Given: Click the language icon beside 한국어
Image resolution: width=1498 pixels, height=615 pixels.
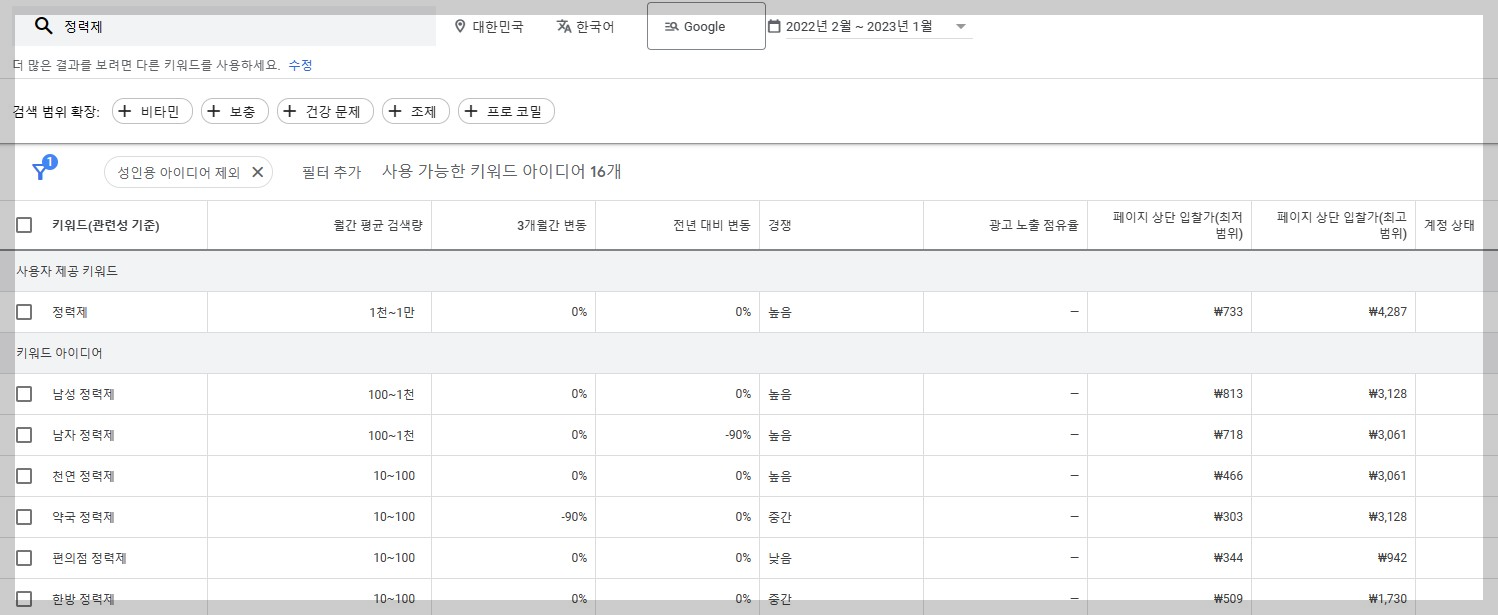Looking at the screenshot, I should click(x=564, y=26).
